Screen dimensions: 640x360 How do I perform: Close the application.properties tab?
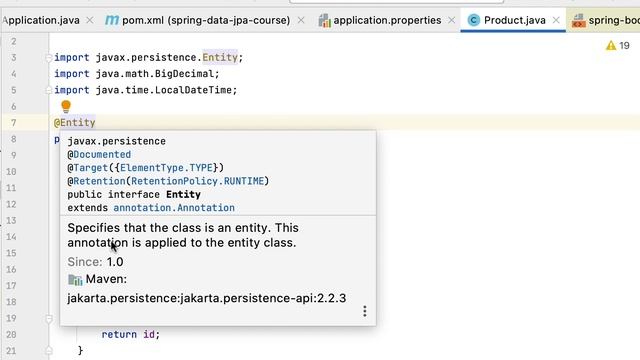pyautogui.click(x=451, y=20)
